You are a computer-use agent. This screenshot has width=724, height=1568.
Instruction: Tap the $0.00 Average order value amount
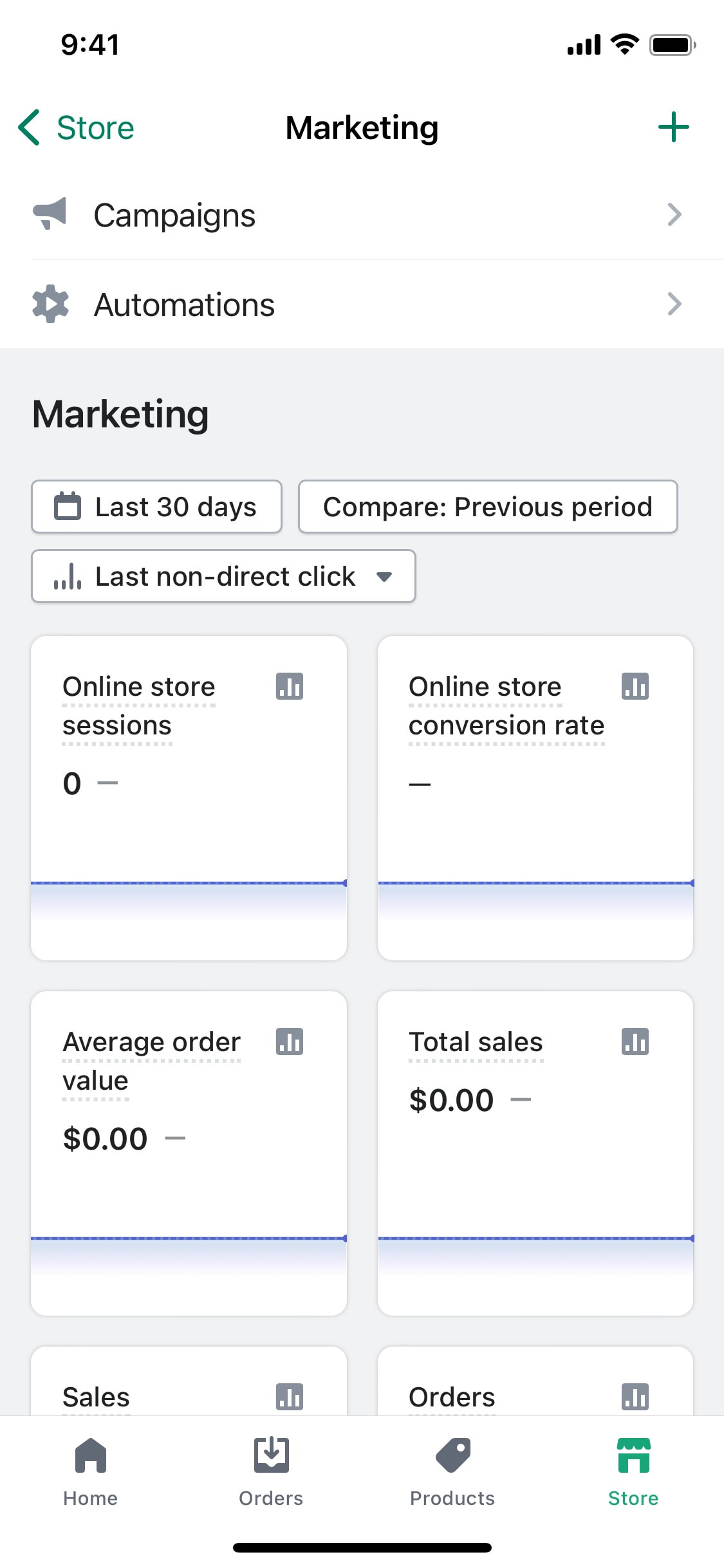pyautogui.click(x=105, y=1139)
